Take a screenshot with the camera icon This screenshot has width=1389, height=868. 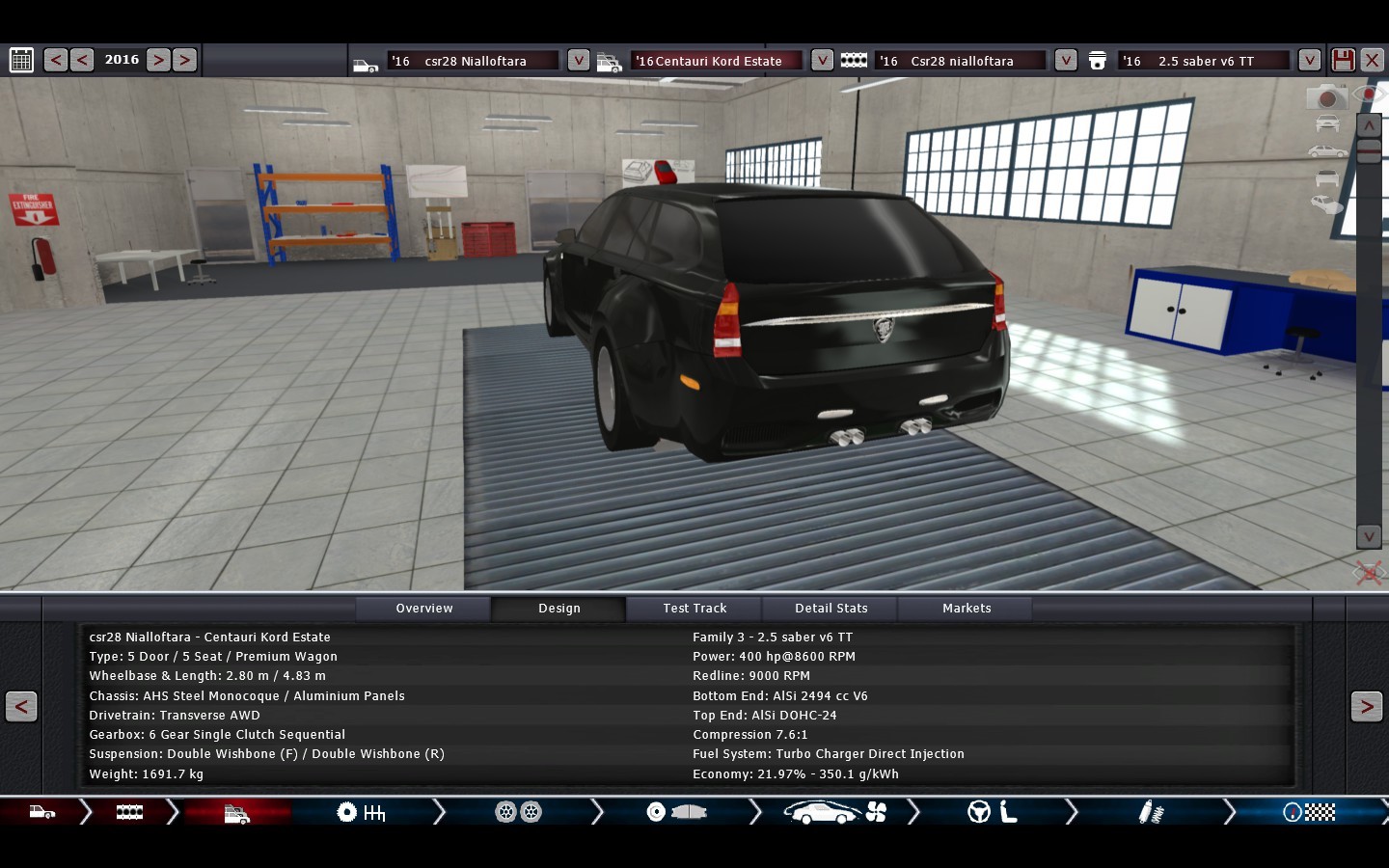tap(1326, 97)
